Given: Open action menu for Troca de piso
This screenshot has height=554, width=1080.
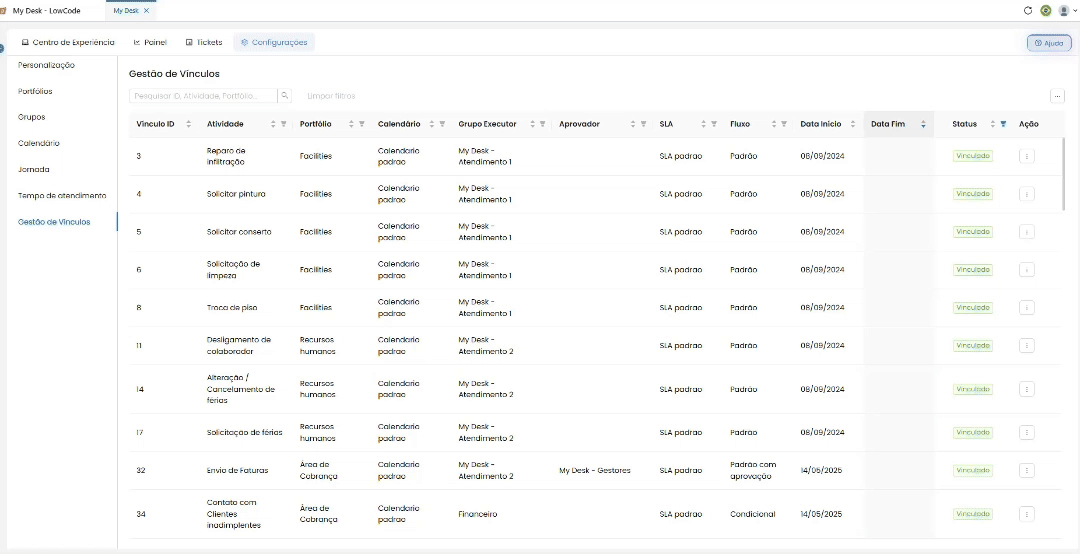Looking at the screenshot, I should 1026,307.
